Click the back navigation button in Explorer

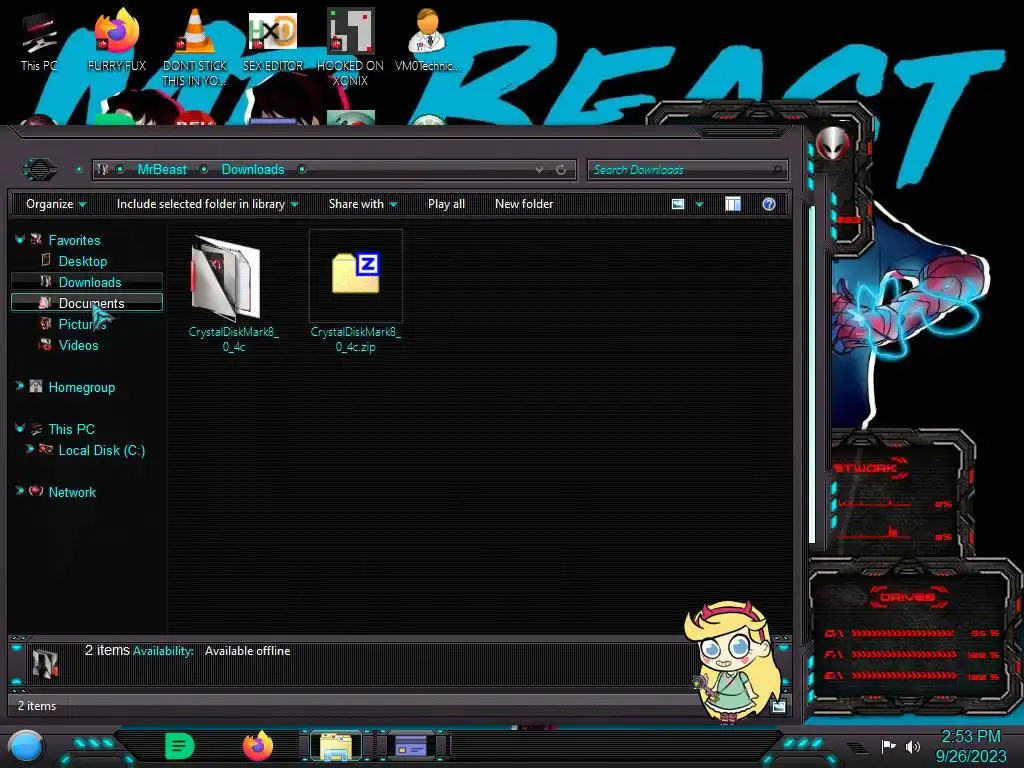(x=40, y=170)
